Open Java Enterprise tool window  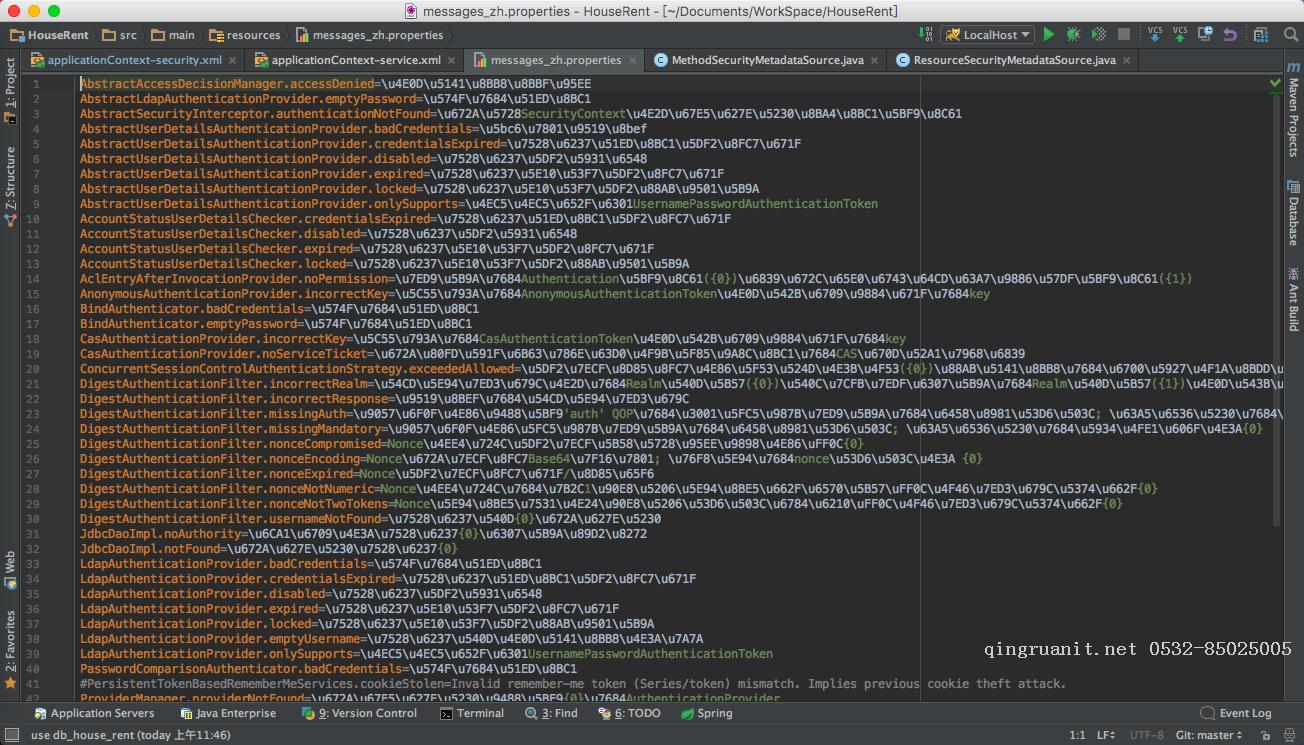tap(228, 713)
